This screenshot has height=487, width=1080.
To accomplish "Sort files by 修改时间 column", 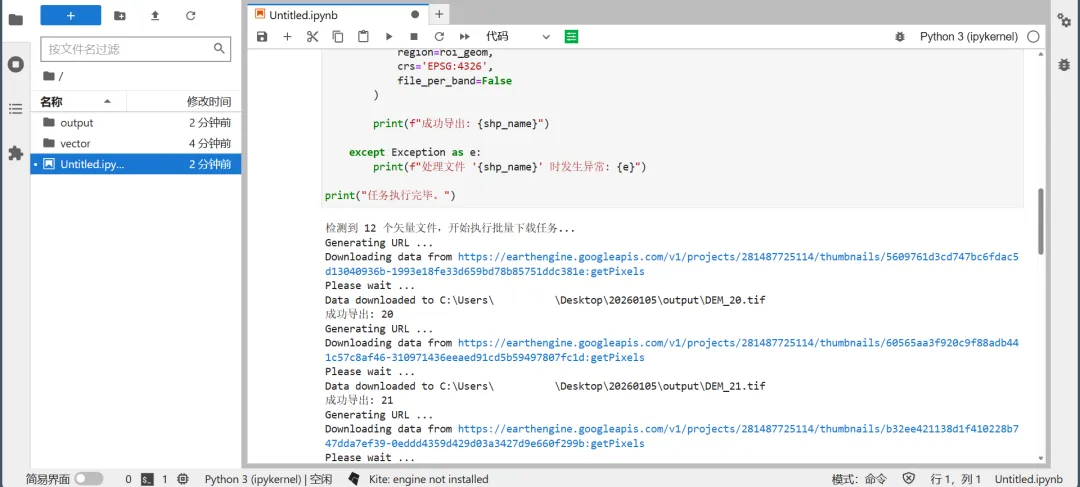I will point(184,102).
